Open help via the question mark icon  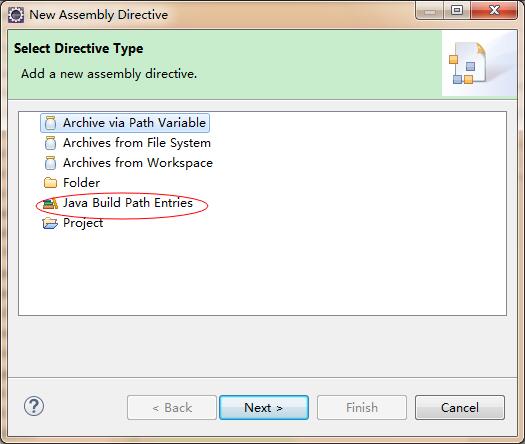point(34,406)
